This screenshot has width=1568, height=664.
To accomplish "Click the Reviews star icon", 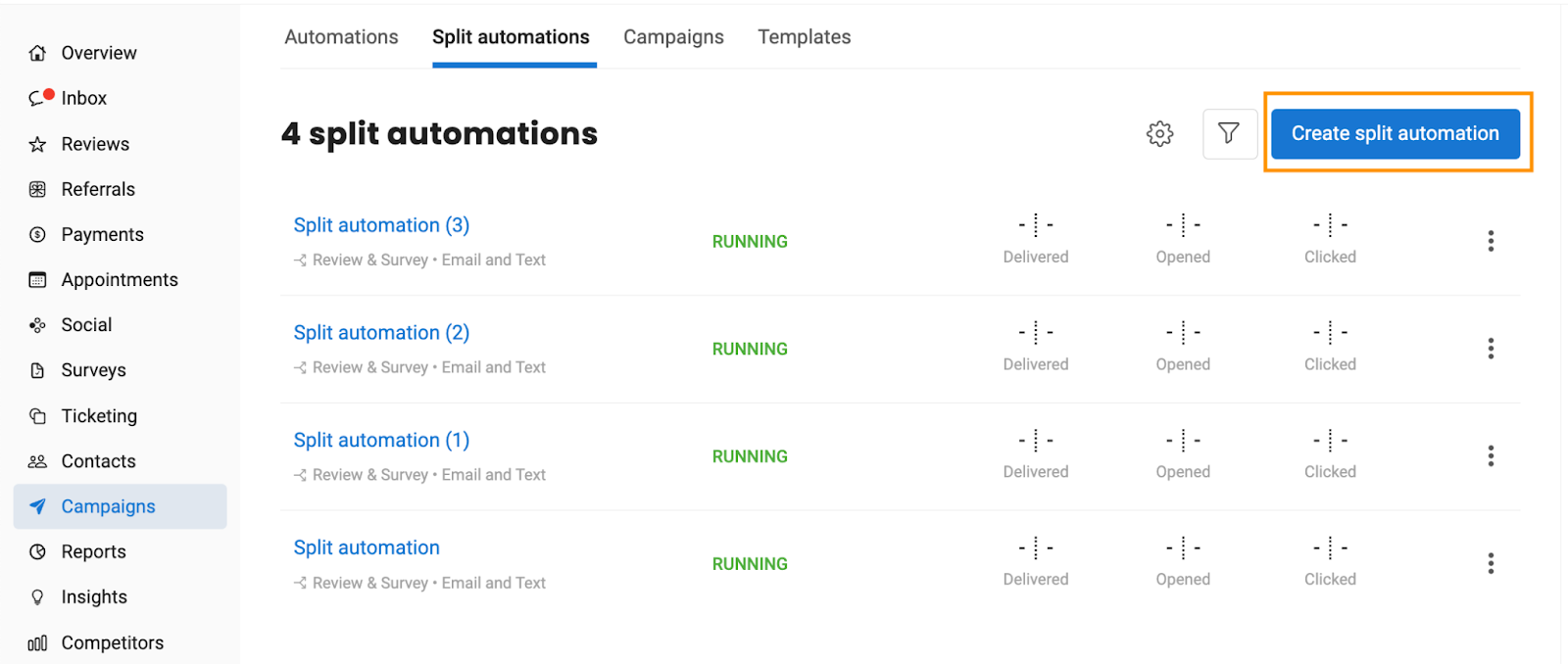I will (x=37, y=144).
